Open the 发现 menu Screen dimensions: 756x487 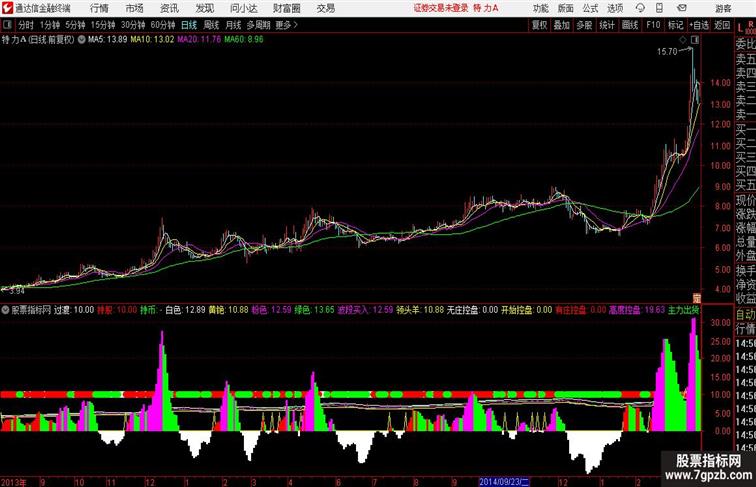(x=204, y=8)
